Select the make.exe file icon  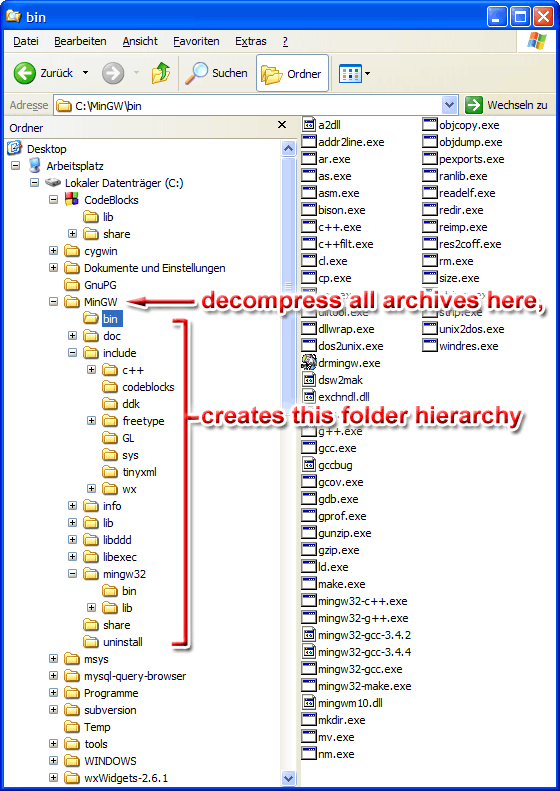(309, 584)
